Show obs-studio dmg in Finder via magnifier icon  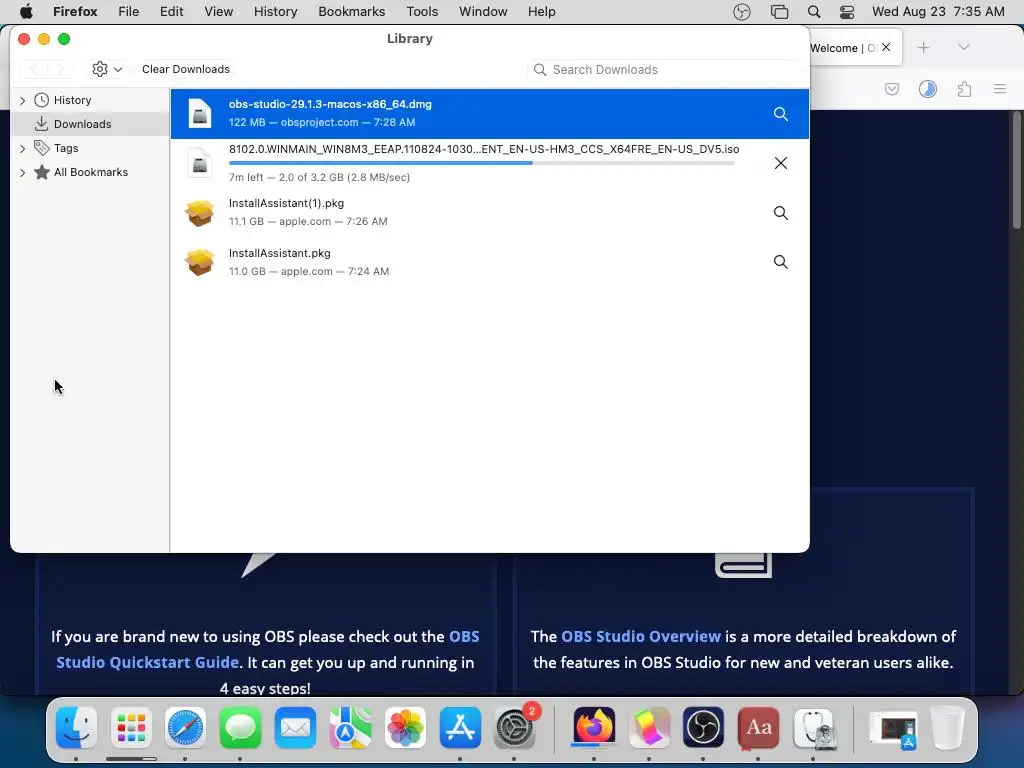click(780, 114)
